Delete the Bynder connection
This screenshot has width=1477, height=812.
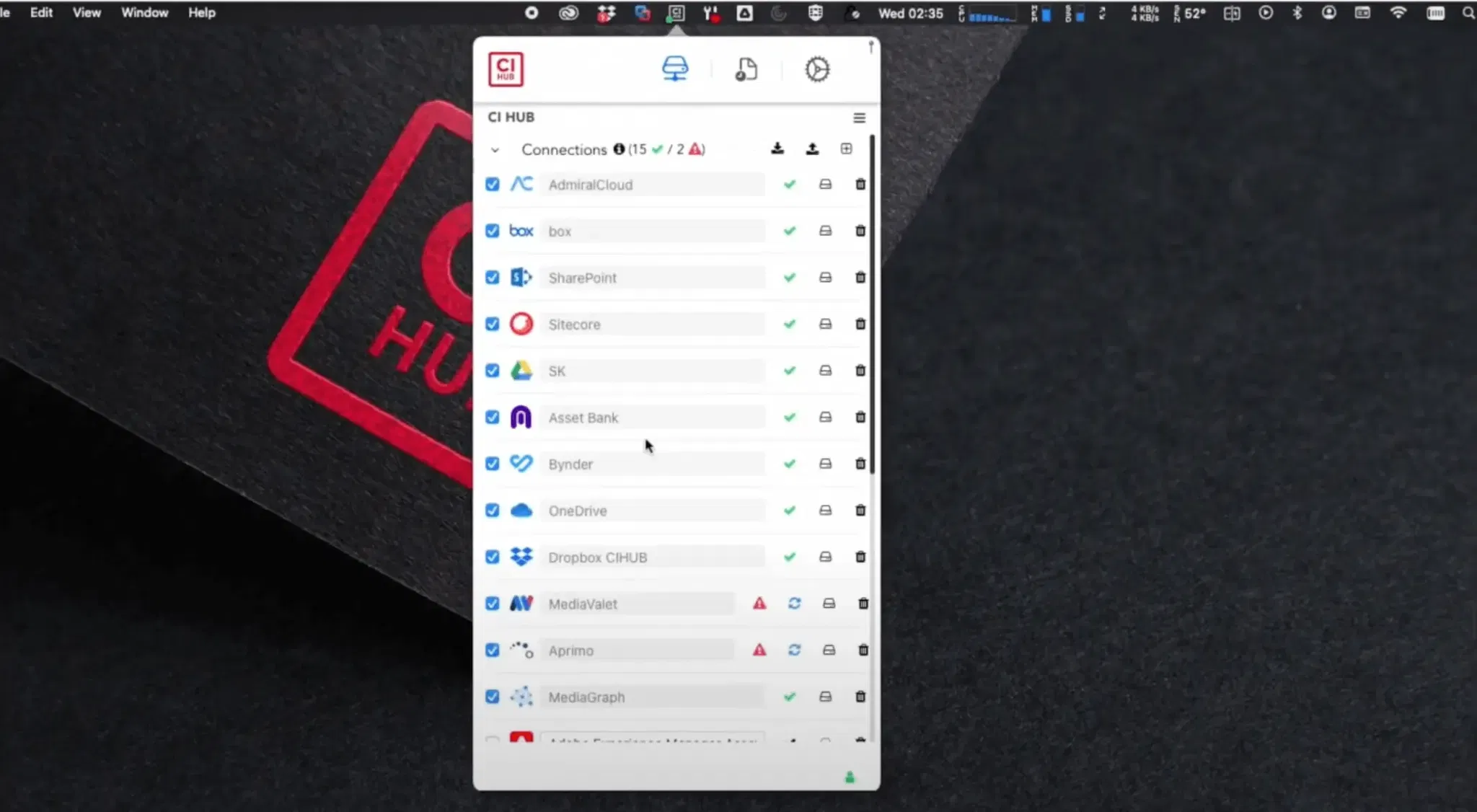pyautogui.click(x=860, y=464)
